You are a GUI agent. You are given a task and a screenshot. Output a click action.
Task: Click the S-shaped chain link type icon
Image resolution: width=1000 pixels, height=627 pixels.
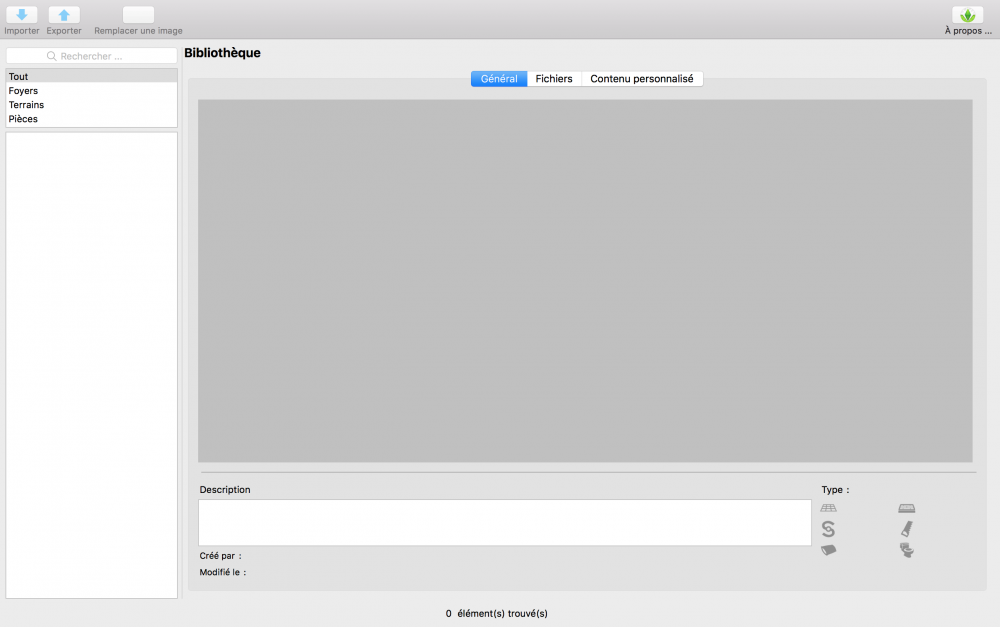tap(828, 529)
